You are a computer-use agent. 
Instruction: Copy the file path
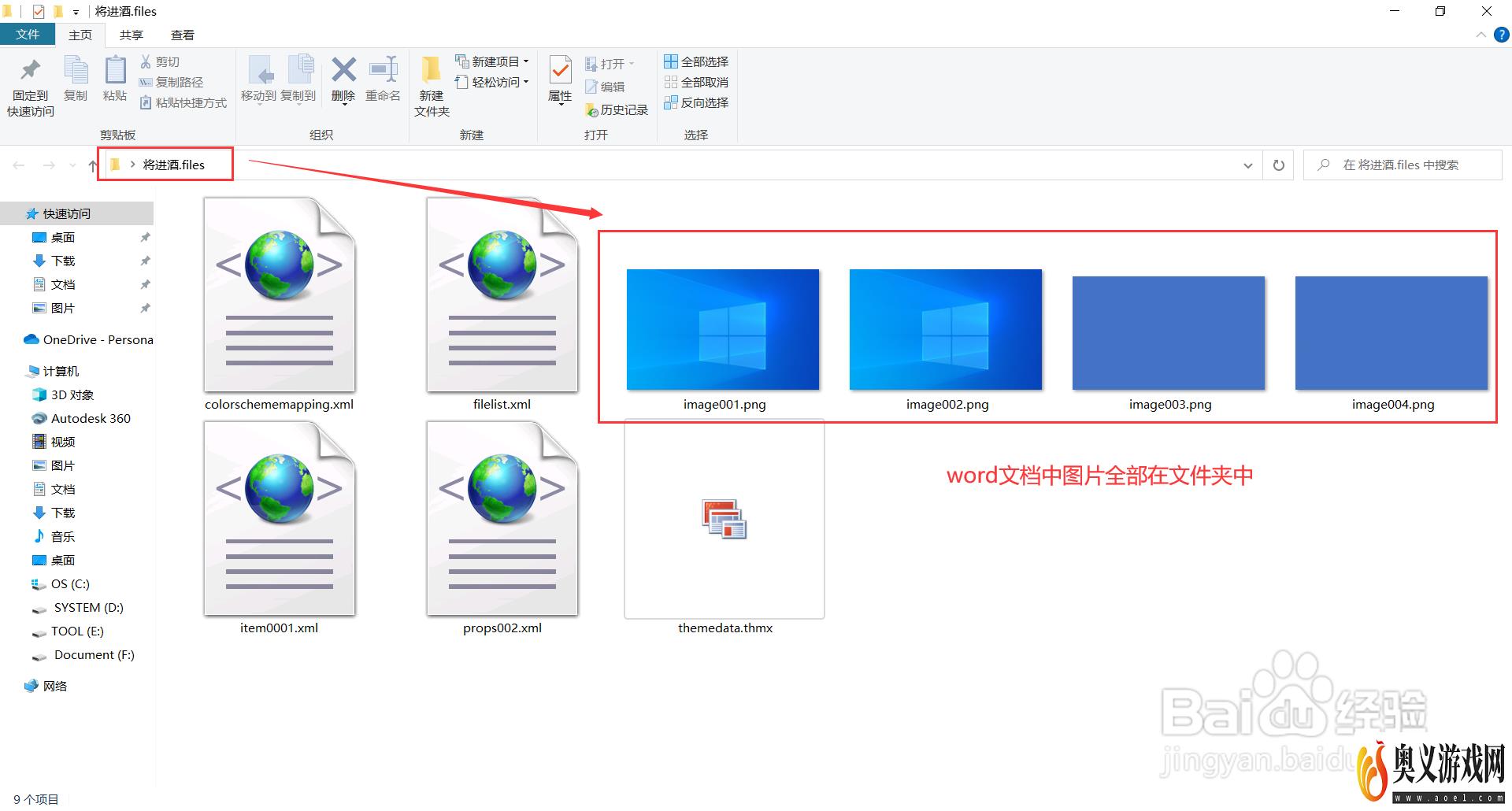click(x=171, y=82)
